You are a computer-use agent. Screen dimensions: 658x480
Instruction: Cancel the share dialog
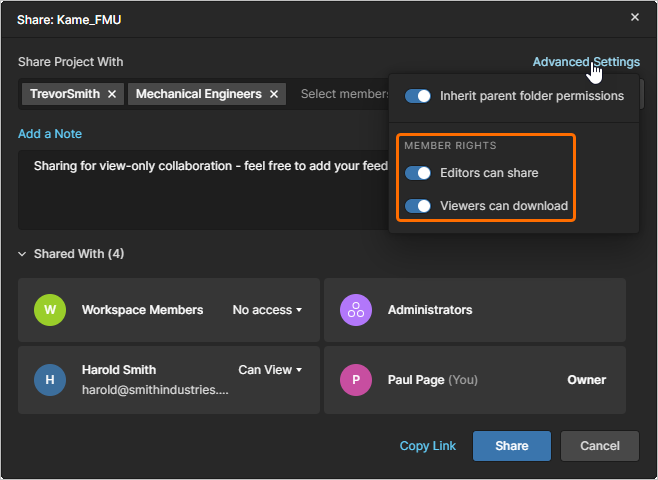tap(599, 446)
